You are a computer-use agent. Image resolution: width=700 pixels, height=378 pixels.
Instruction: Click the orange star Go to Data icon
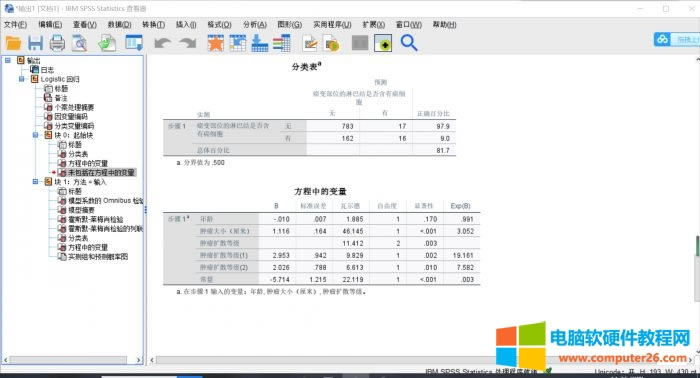point(216,43)
